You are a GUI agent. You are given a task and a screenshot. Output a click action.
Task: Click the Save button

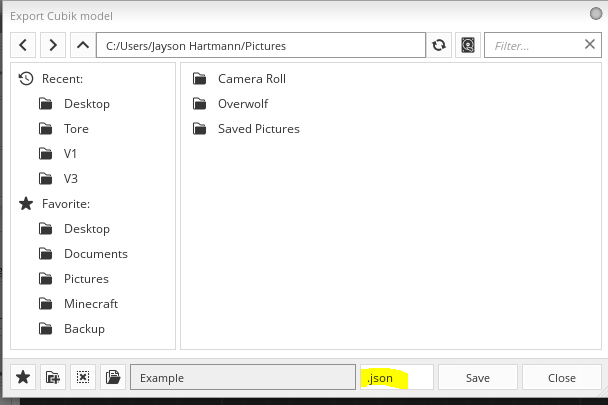(478, 377)
